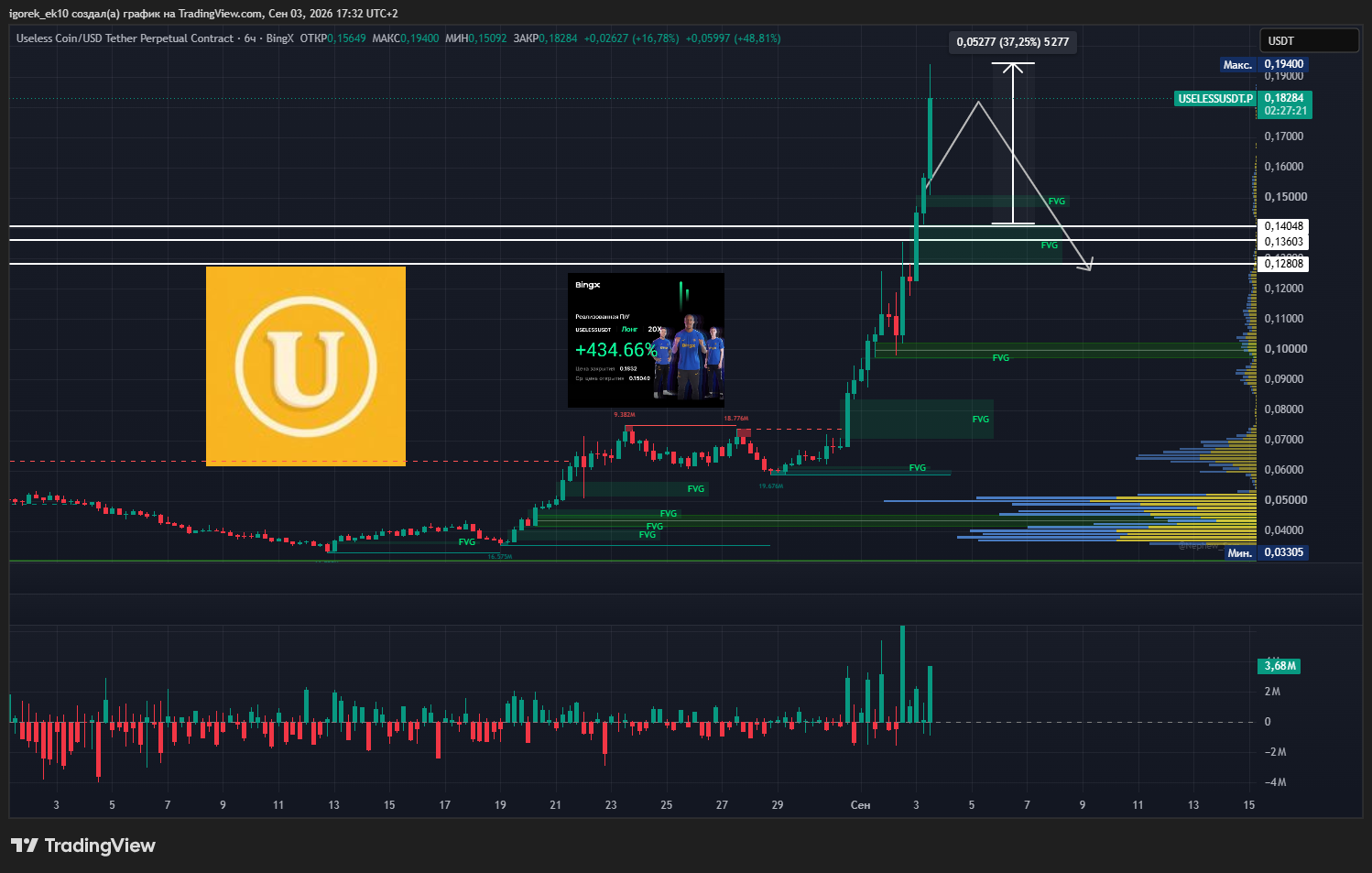Click the 0,10000 price axis tick
This screenshot has height=873, width=1372.
[1286, 349]
